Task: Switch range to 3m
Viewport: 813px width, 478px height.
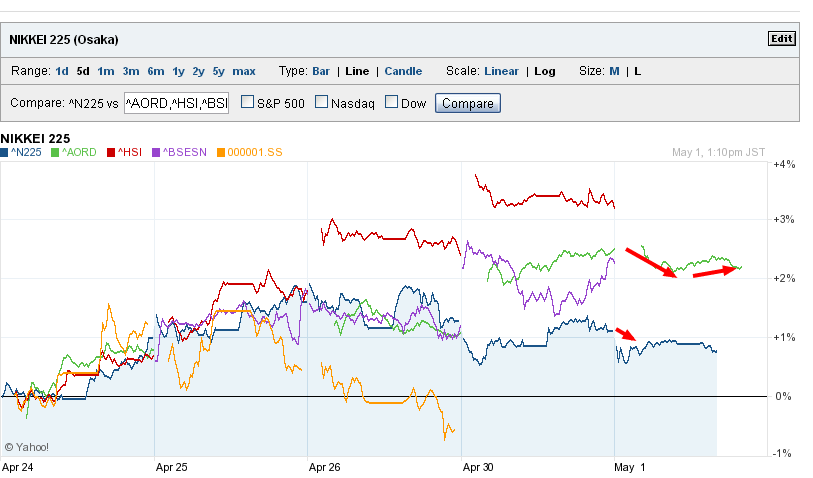Action: pyautogui.click(x=131, y=71)
